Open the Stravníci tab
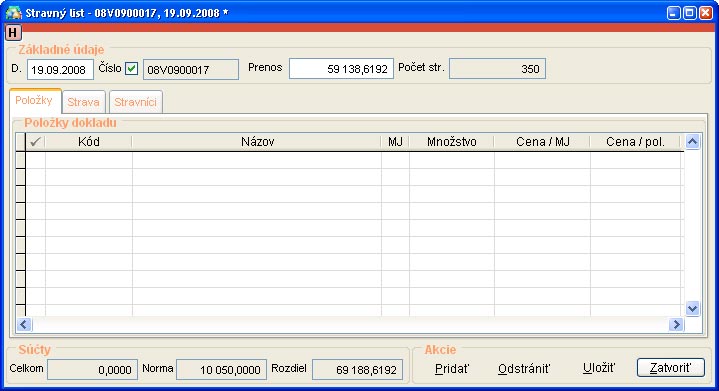The image size is (719, 391). [135, 102]
